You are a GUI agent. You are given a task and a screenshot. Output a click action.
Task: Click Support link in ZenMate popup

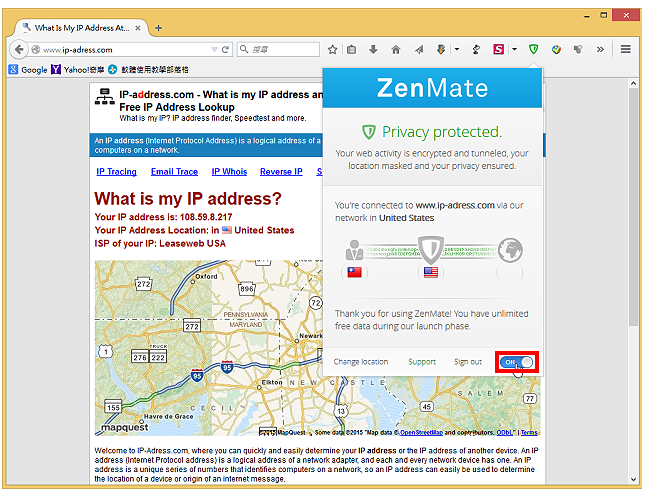[422, 362]
